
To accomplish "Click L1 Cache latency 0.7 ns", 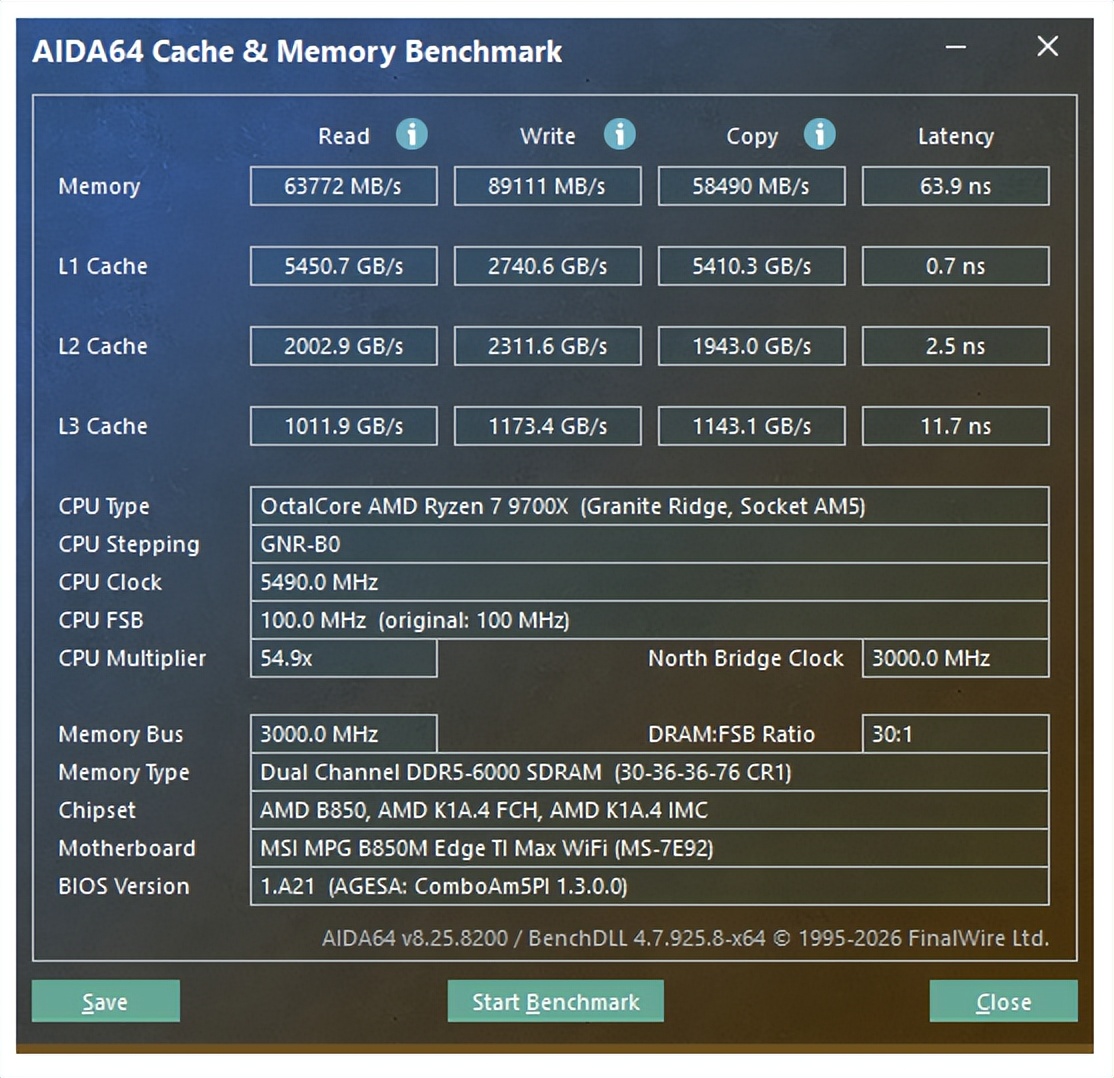I will click(x=956, y=266).
